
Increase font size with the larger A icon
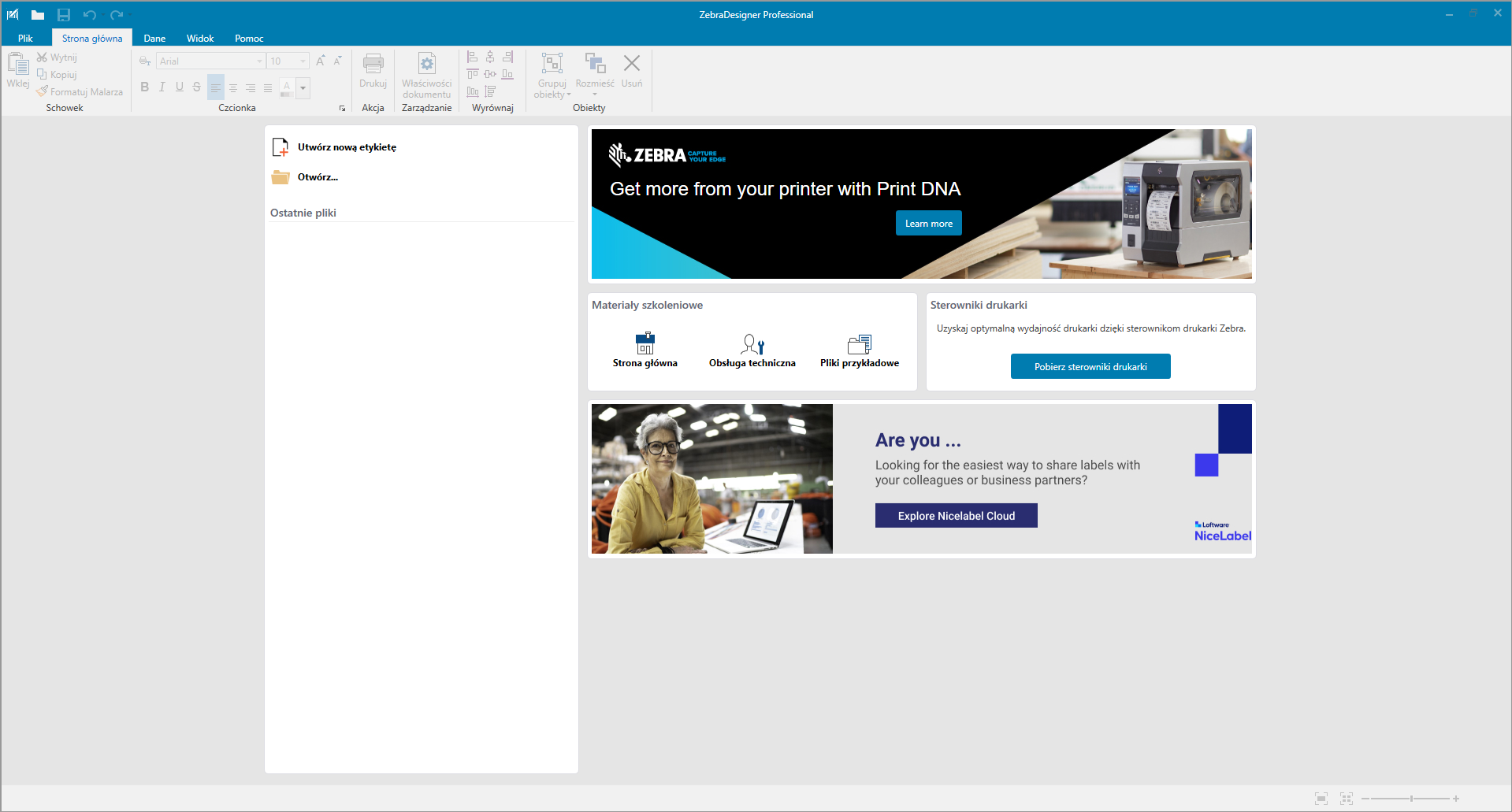(321, 61)
